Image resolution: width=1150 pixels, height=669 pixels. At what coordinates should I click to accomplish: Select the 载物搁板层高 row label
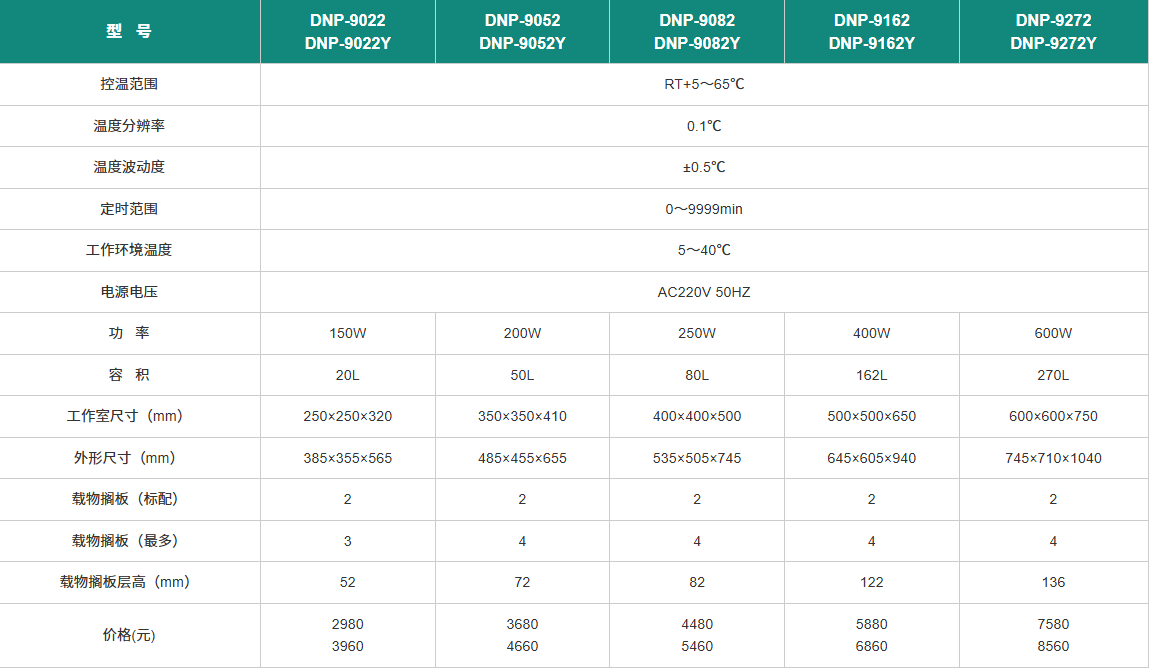(124, 582)
